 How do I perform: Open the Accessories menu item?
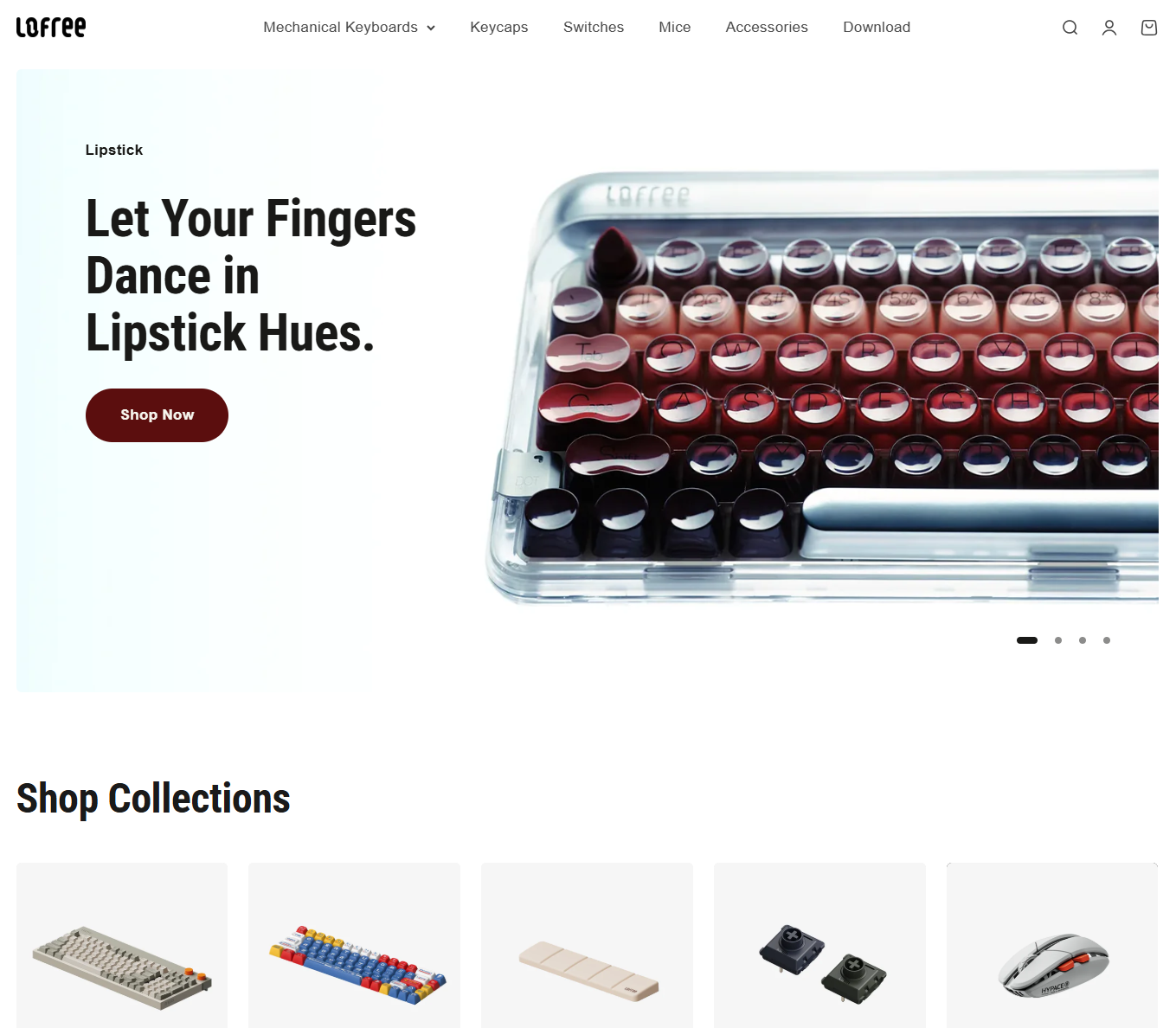pos(767,27)
